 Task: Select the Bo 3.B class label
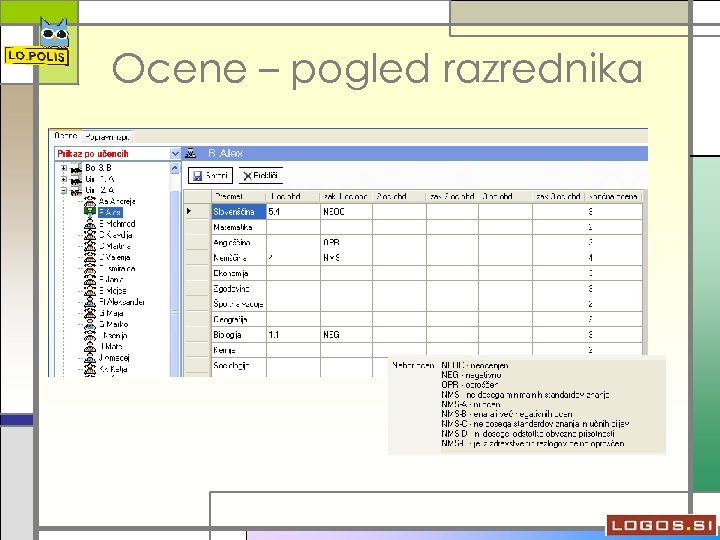point(98,168)
